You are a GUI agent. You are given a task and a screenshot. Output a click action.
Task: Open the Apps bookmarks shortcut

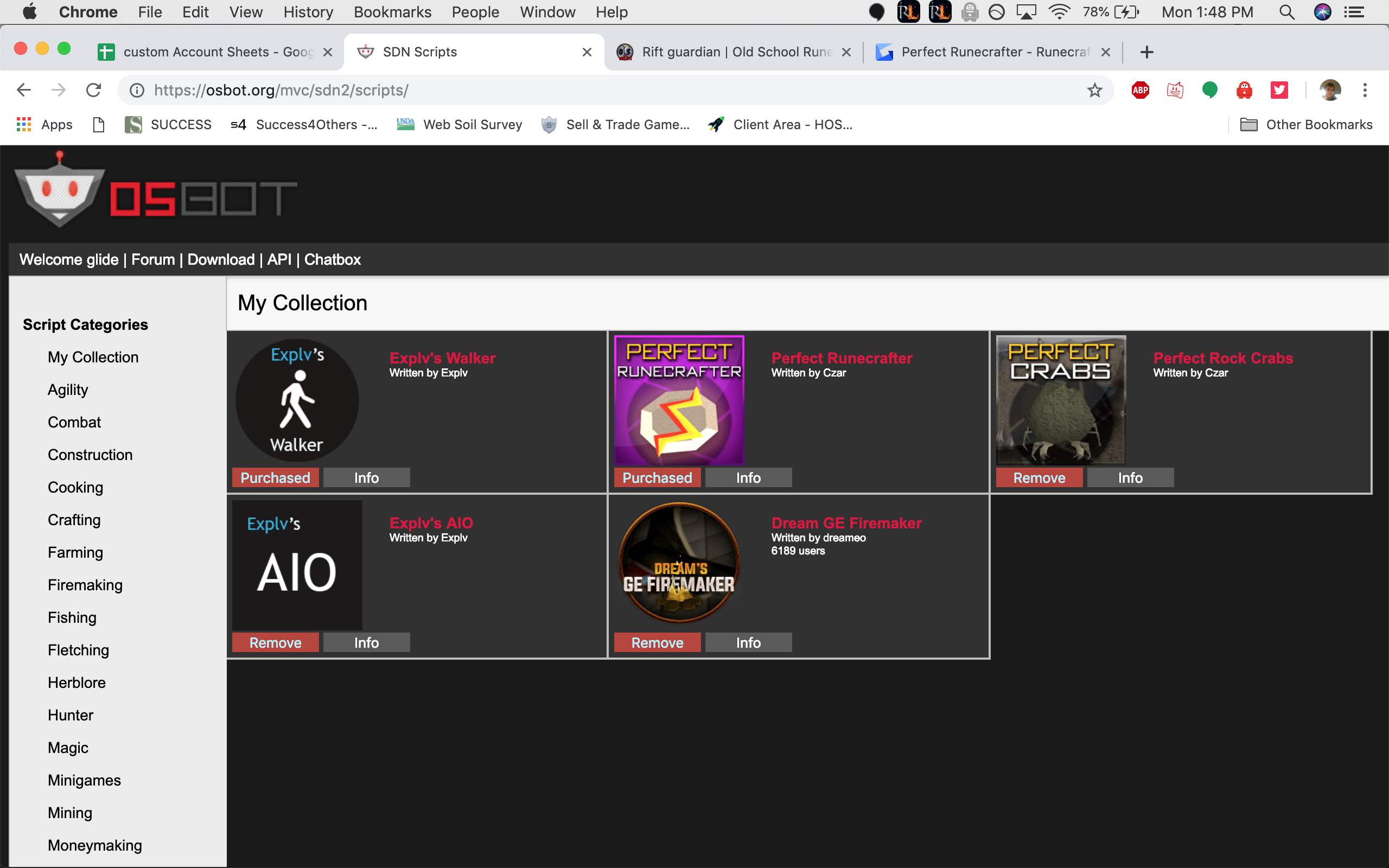tap(45, 125)
